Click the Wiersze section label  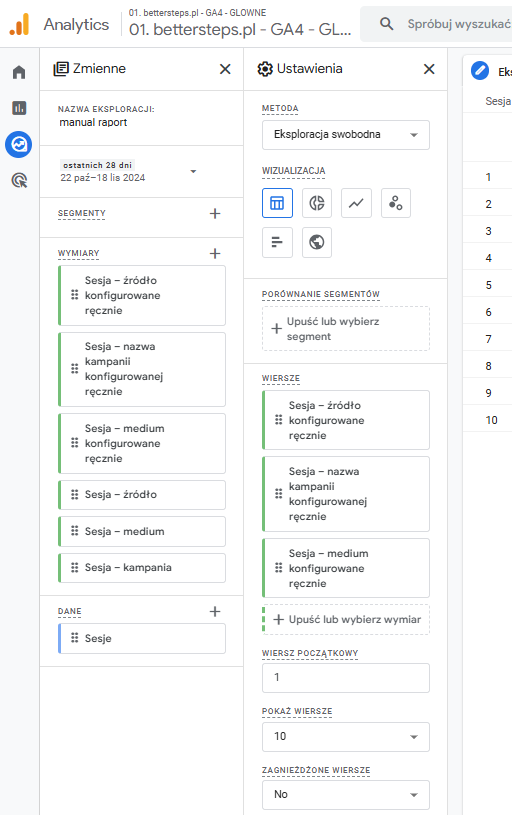pyautogui.click(x=281, y=378)
